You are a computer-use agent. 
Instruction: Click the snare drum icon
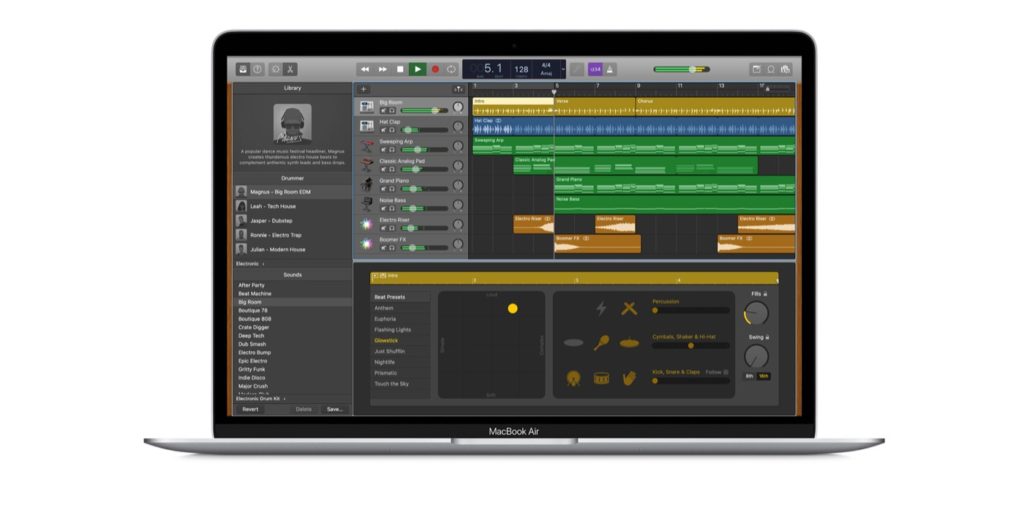click(602, 378)
